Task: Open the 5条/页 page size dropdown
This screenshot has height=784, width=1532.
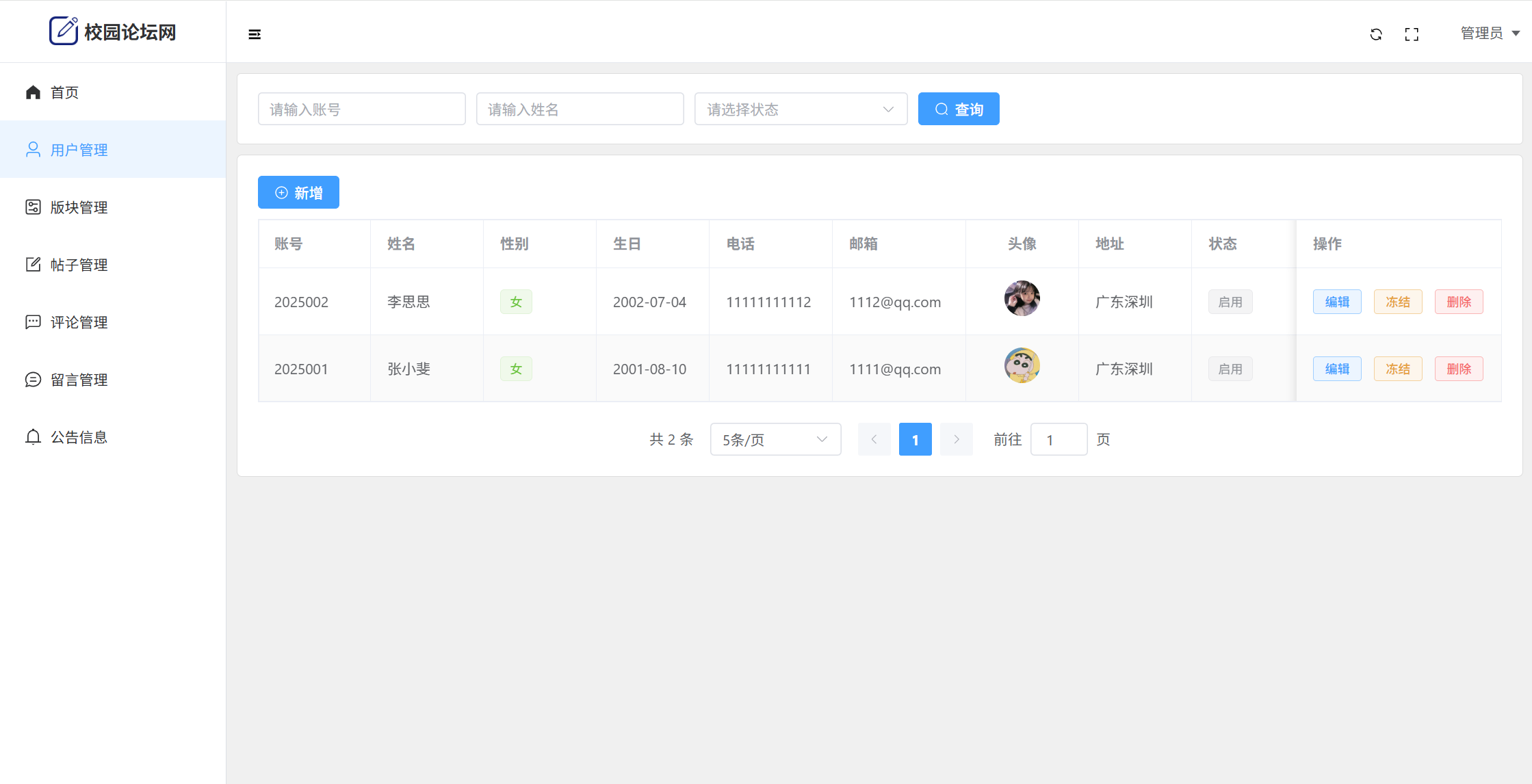Action: coord(775,440)
